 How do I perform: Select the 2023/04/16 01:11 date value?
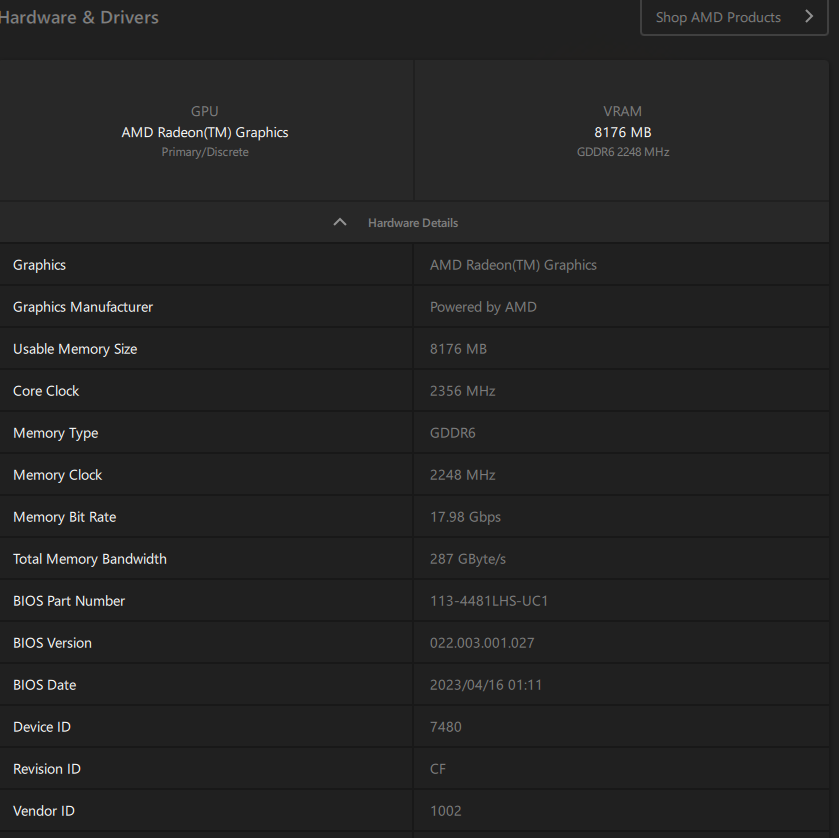(486, 685)
